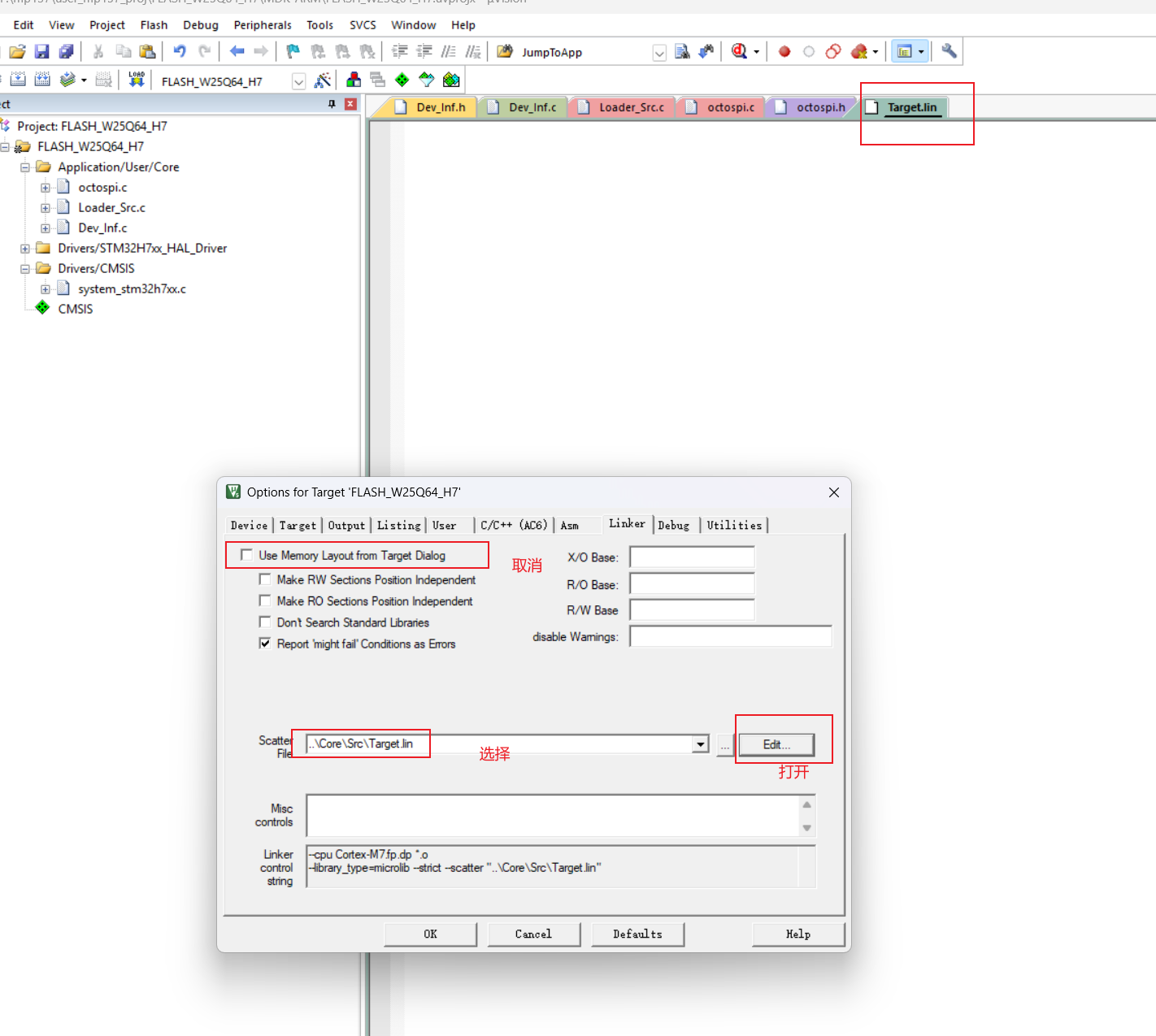Toggle Use Memory Layout from Target Dialog
Viewport: 1156px width, 1036px height.
pyautogui.click(x=246, y=555)
